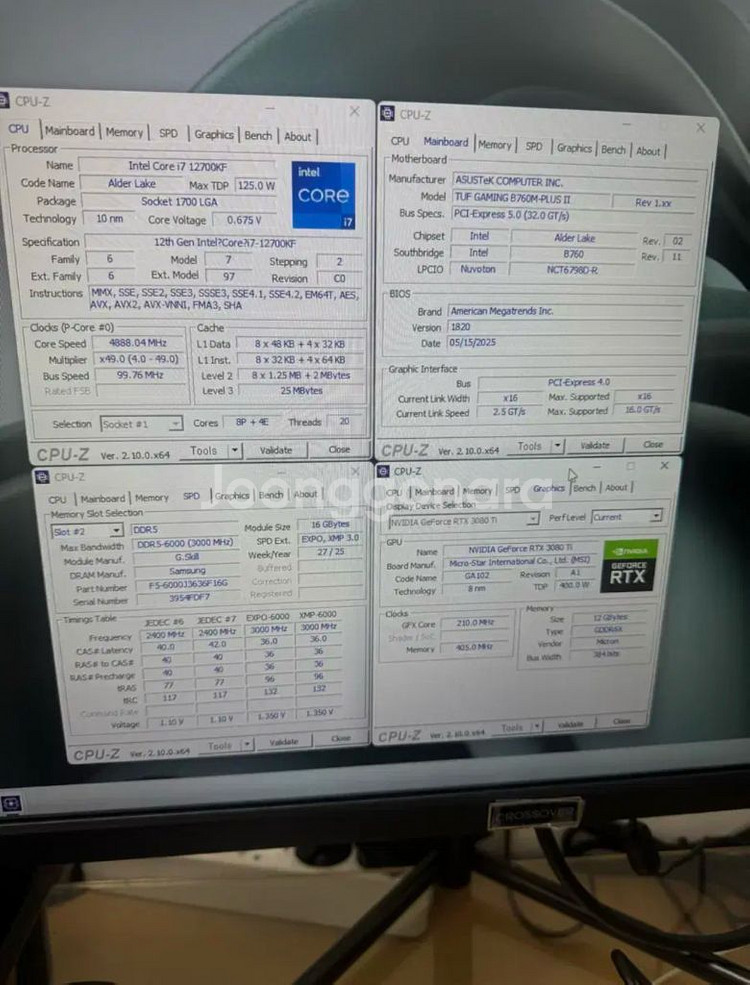Open the SPD tab in the processor window

[x=168, y=133]
